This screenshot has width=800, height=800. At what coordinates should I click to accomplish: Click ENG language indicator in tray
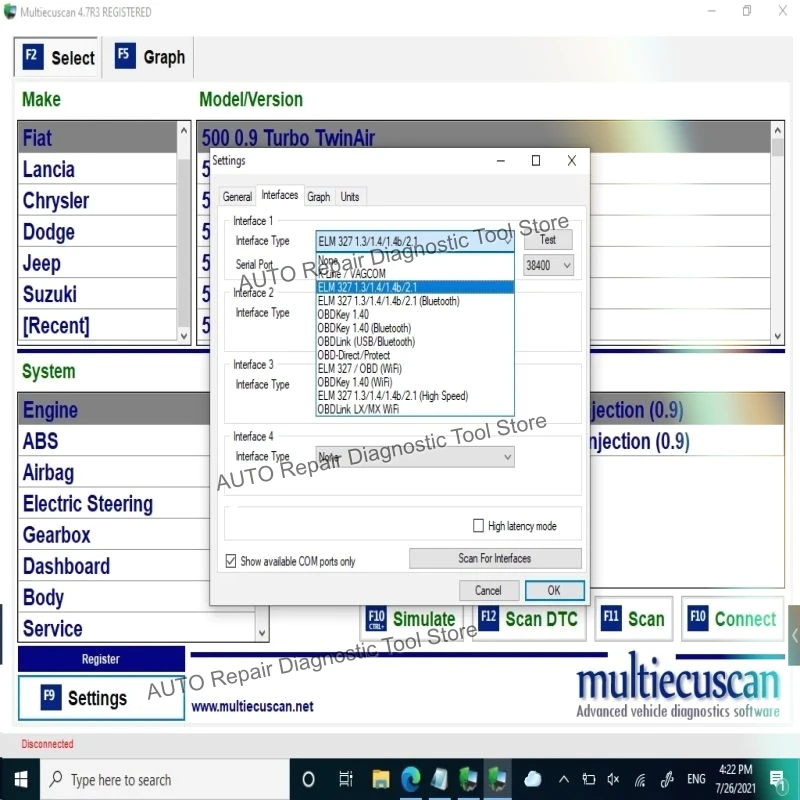point(696,779)
